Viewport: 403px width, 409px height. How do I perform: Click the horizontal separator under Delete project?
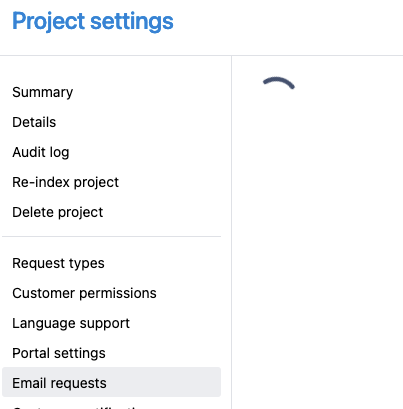click(111, 237)
